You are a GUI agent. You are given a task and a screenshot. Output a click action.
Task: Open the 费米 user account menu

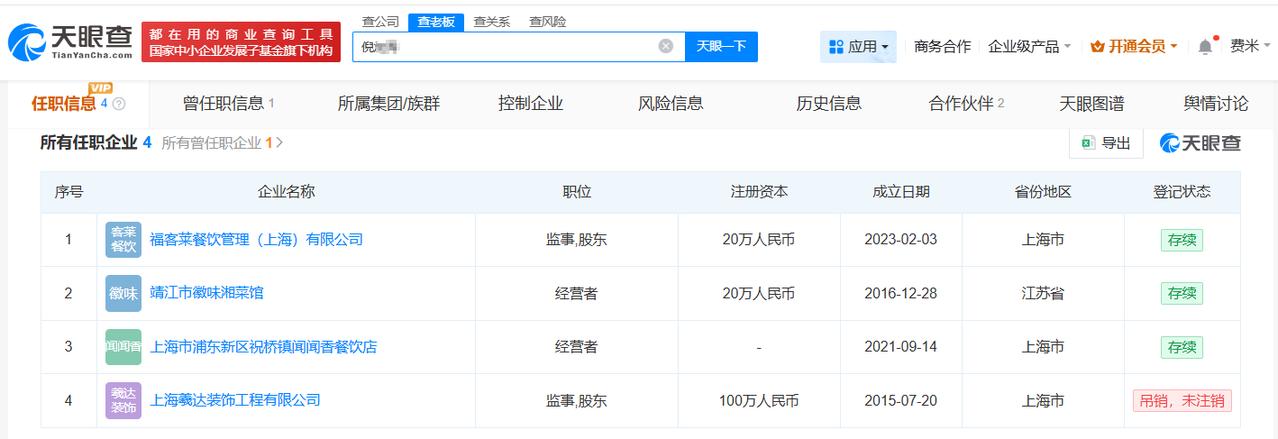[1249, 46]
